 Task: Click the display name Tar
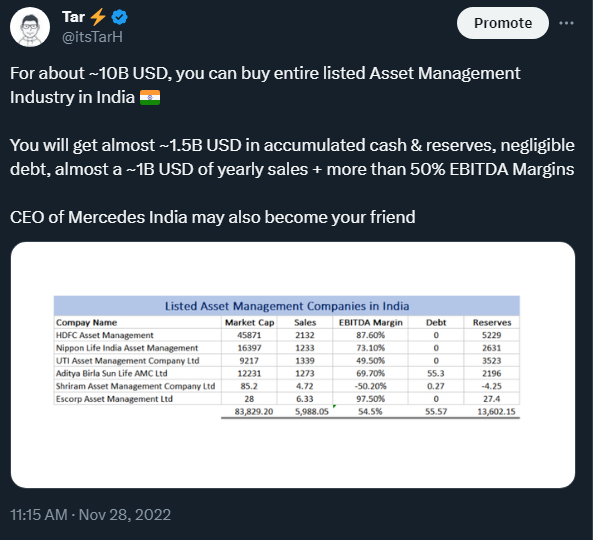[x=73, y=17]
